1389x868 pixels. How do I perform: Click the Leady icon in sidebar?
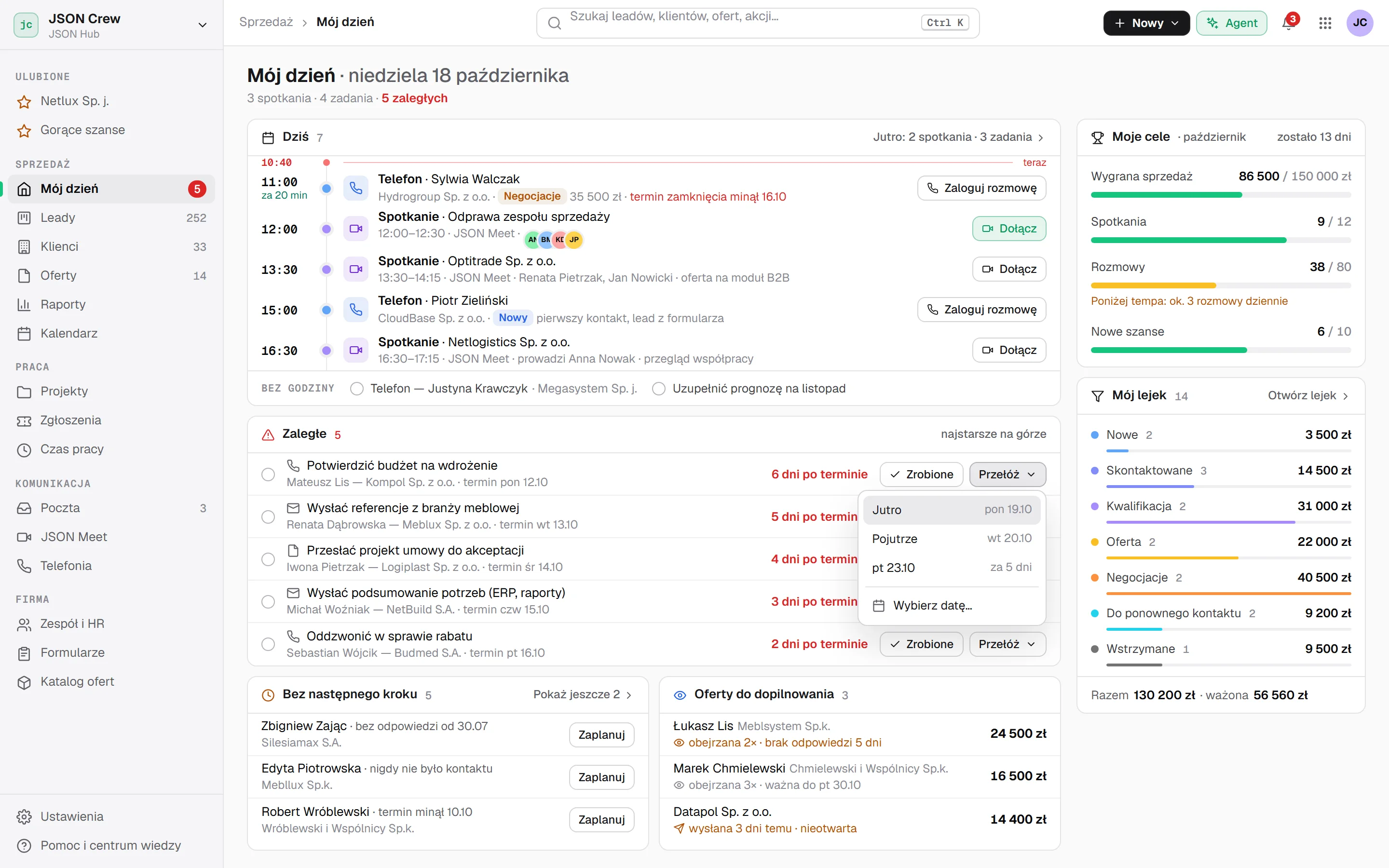click(x=24, y=217)
